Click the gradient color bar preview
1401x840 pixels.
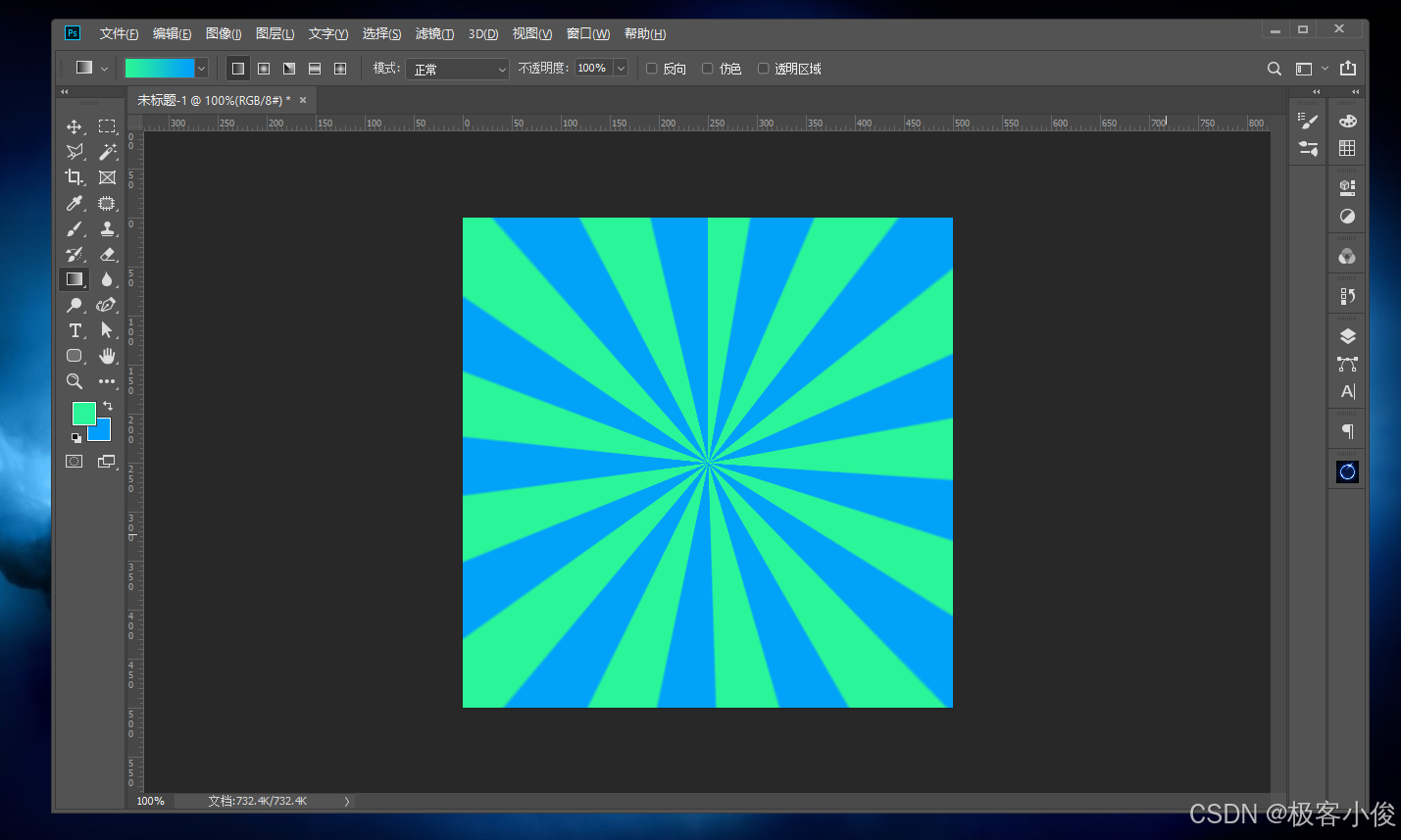coord(160,69)
